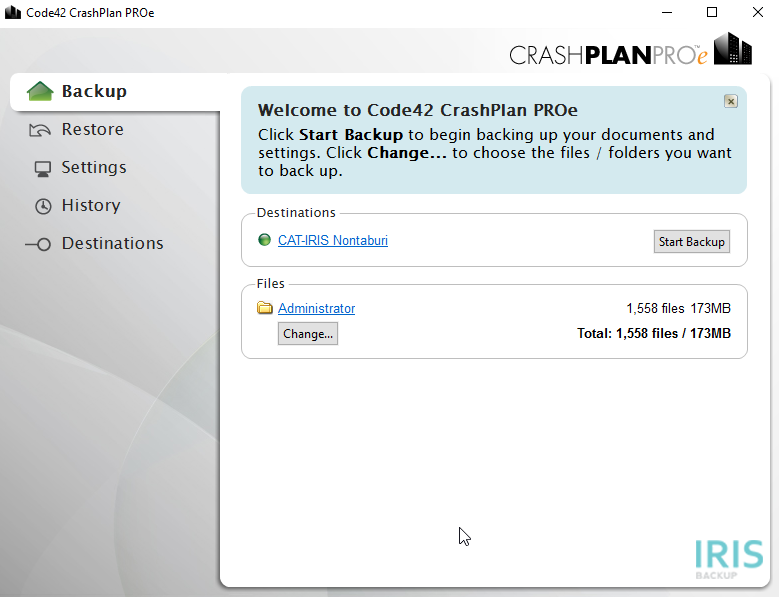The height and width of the screenshot is (597, 779).
Task: Open the Administrator folder link
Action: pyautogui.click(x=316, y=308)
